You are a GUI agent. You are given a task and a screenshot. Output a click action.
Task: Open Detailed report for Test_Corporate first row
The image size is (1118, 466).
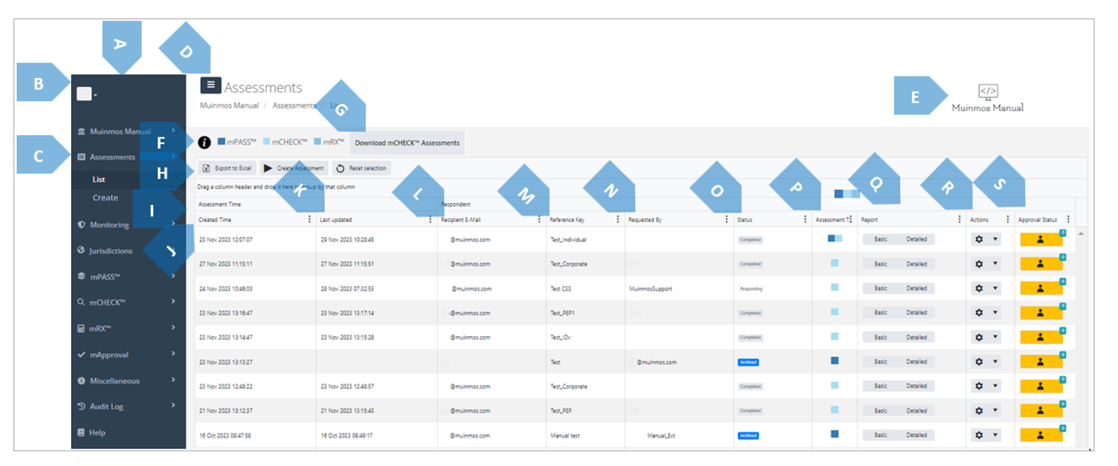tap(917, 264)
